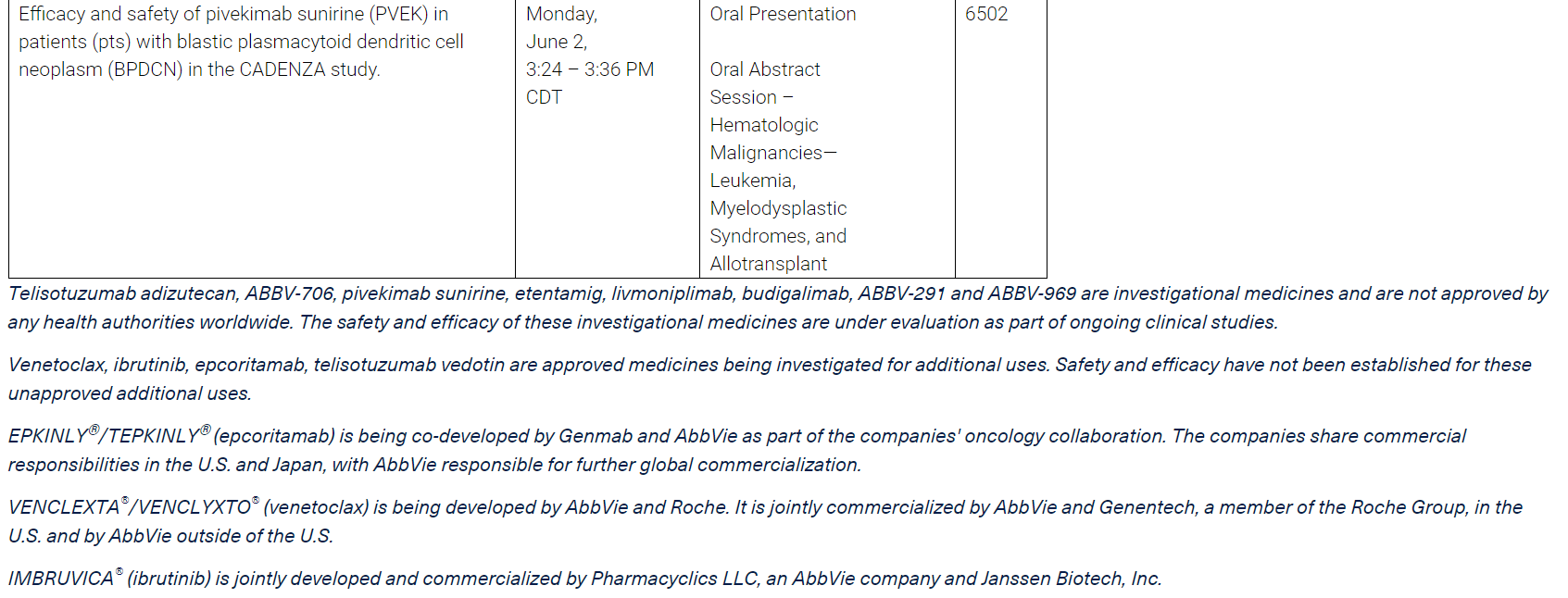This screenshot has height=598, width=1568.
Task: Click paragraph beginning "Venetoclax, ibrutinib, epcoritamab"
Action: 770,379
